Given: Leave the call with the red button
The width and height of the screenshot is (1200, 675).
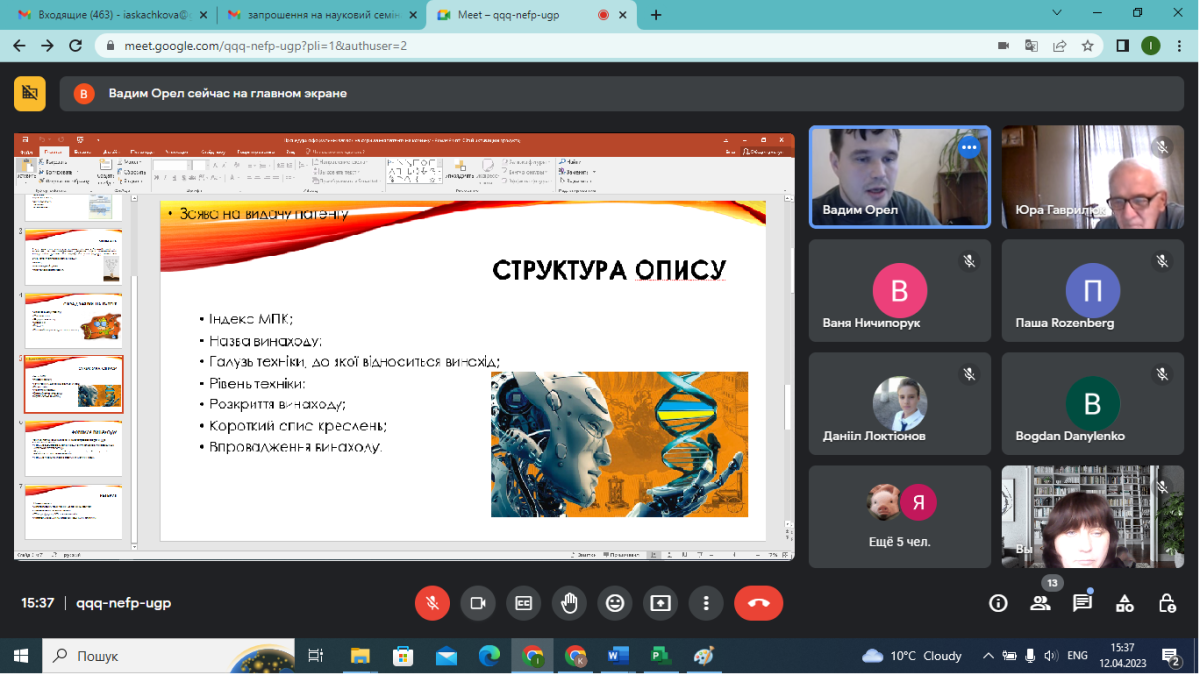Looking at the screenshot, I should coord(758,603).
